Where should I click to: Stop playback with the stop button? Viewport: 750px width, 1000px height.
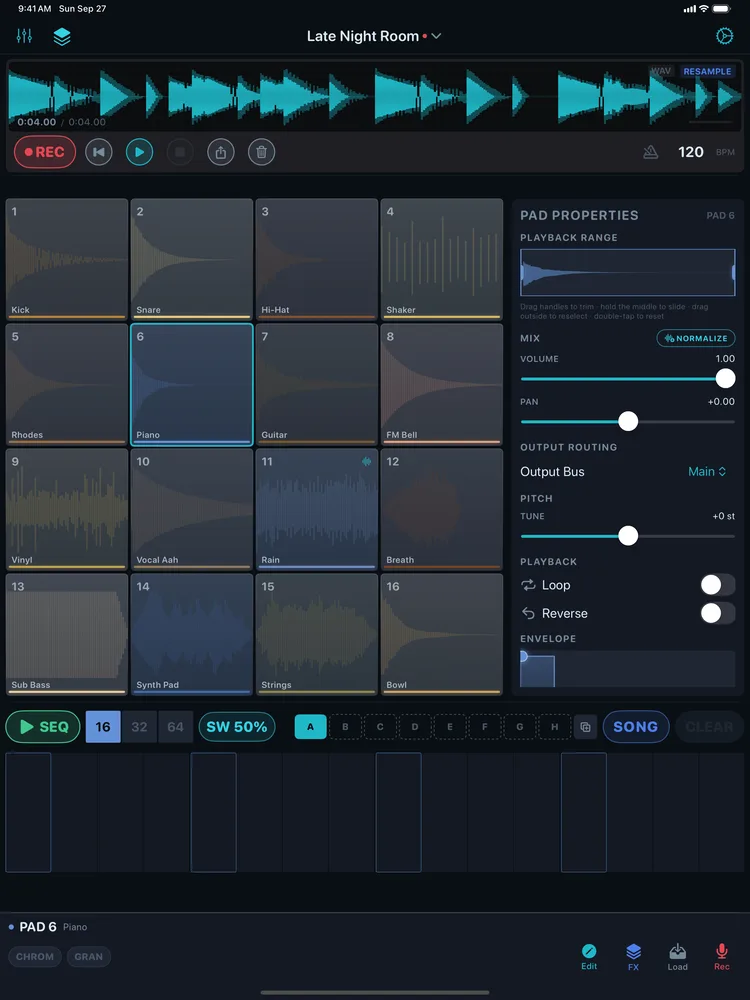[x=180, y=152]
